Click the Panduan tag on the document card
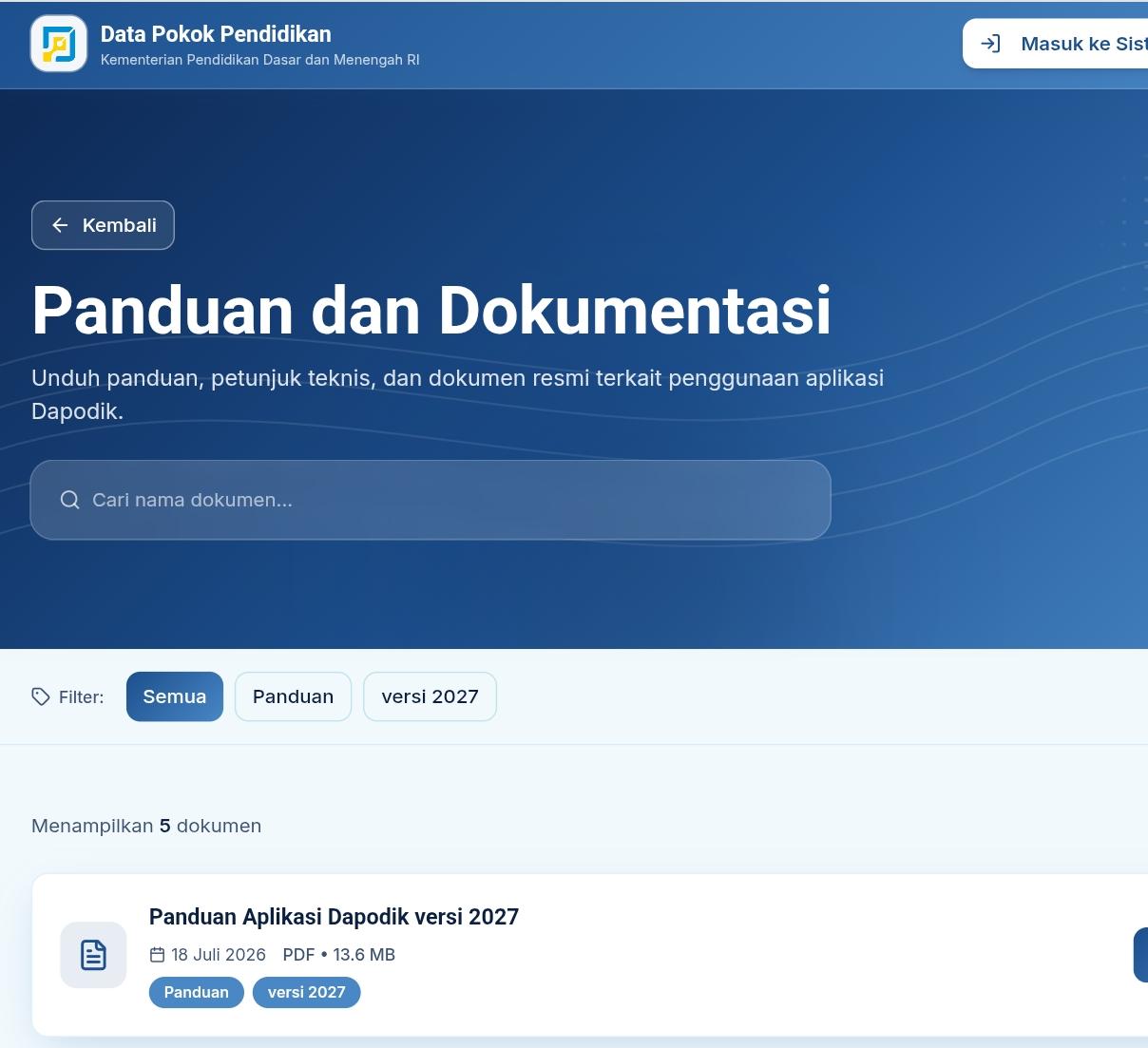This screenshot has height=1048, width=1148. [197, 992]
